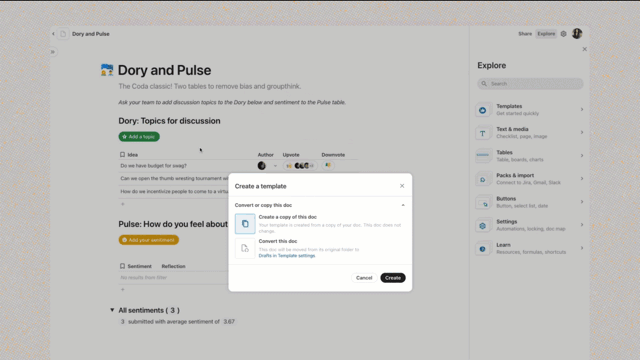Click the author avatar in swag row

[262, 166]
